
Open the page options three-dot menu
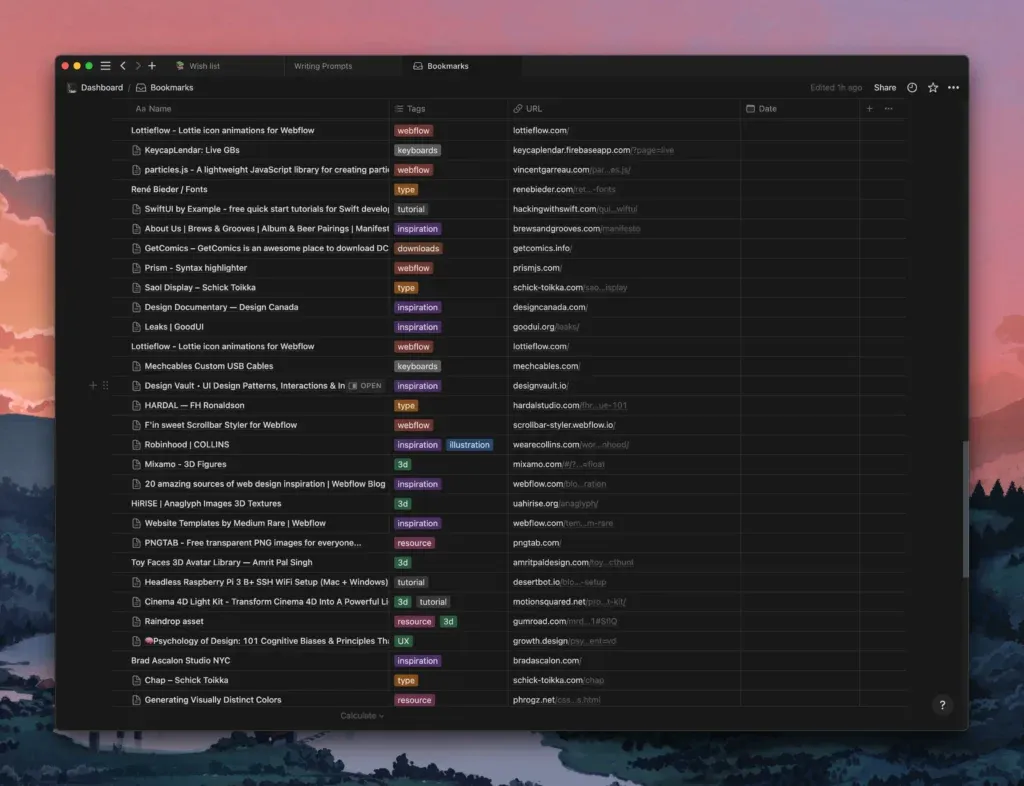click(x=953, y=87)
